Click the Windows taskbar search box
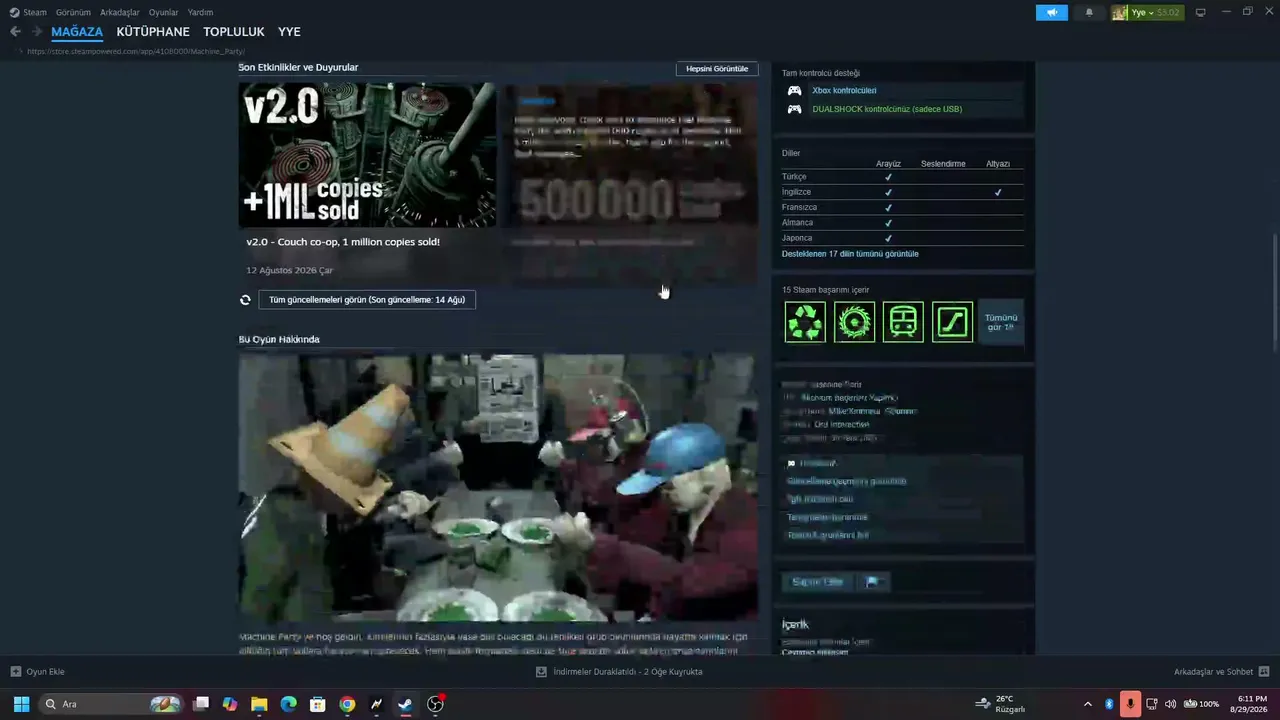The width and height of the screenshot is (1280, 720). (x=110, y=704)
